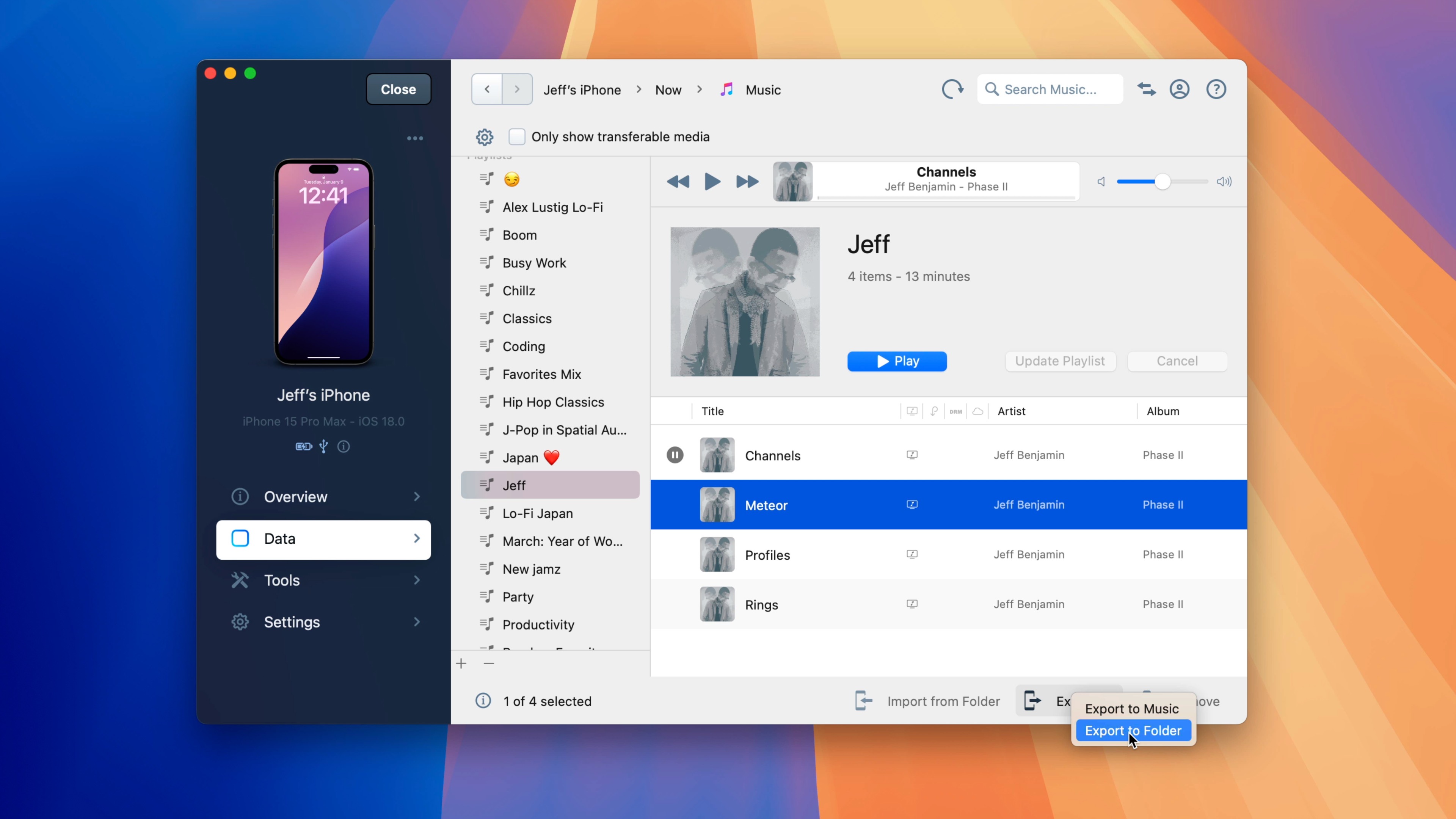Click the Play button for Jeff playlist
The image size is (1456, 819).
pos(897,361)
